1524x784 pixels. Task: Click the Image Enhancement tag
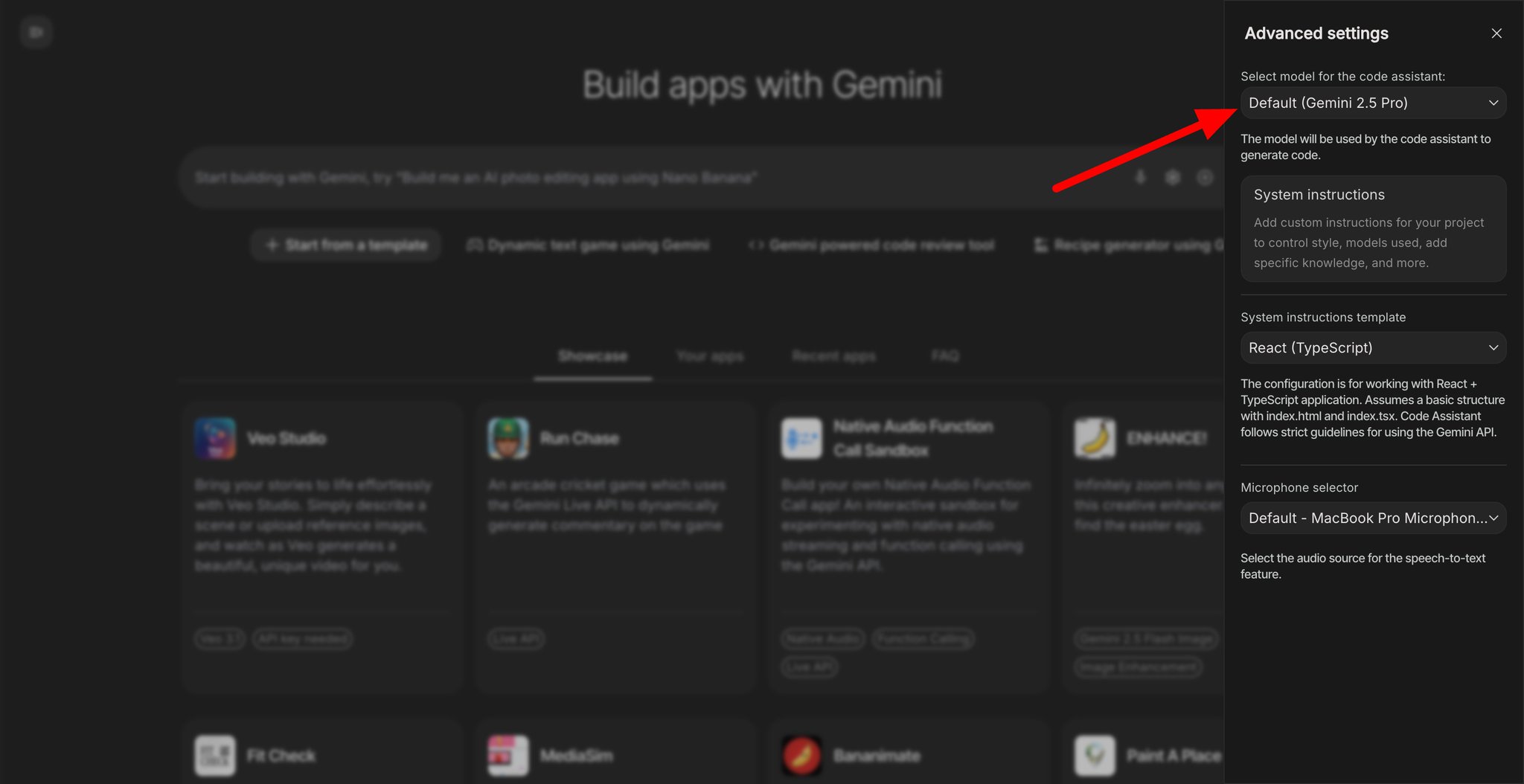tap(1139, 667)
